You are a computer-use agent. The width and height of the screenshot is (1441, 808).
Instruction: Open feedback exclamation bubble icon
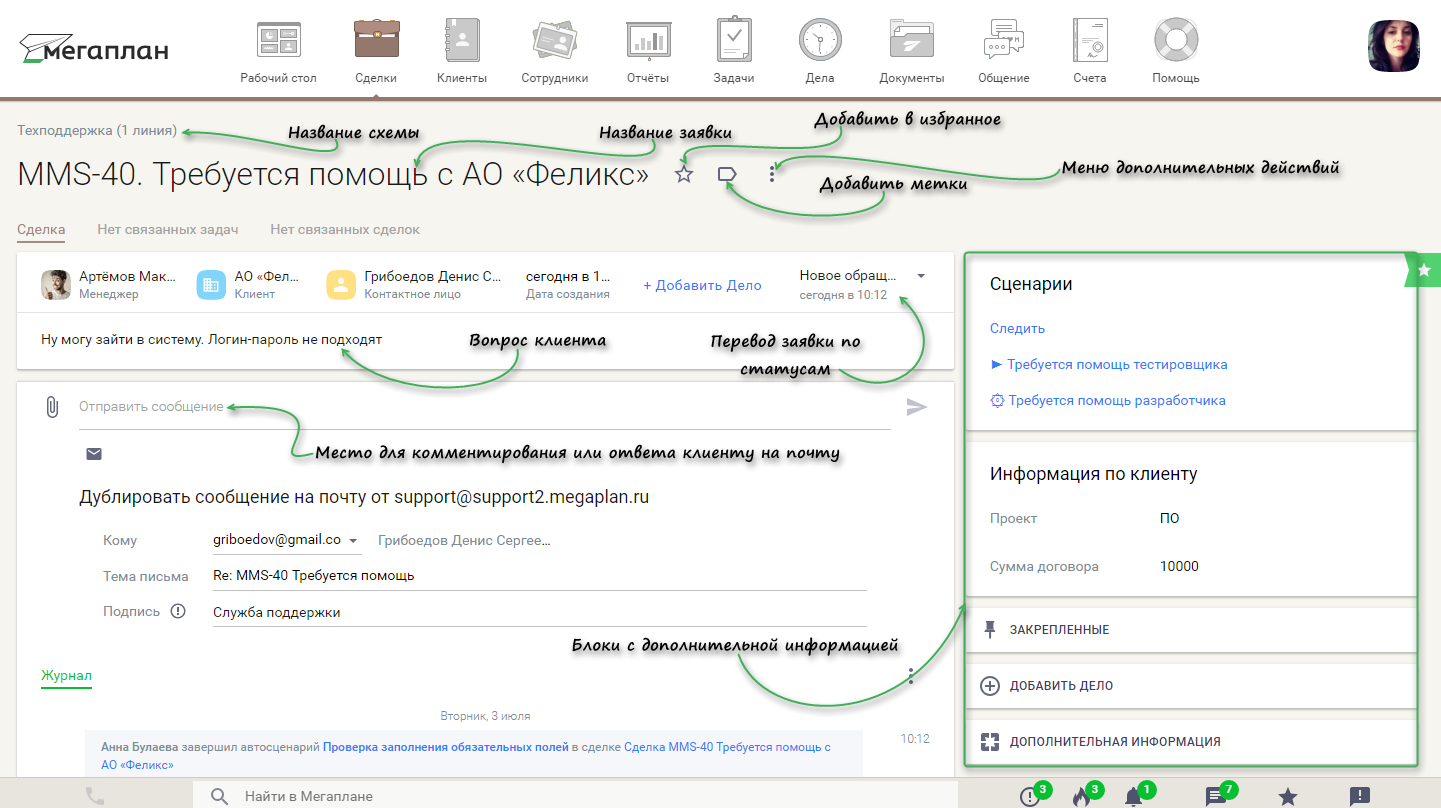[1360, 796]
